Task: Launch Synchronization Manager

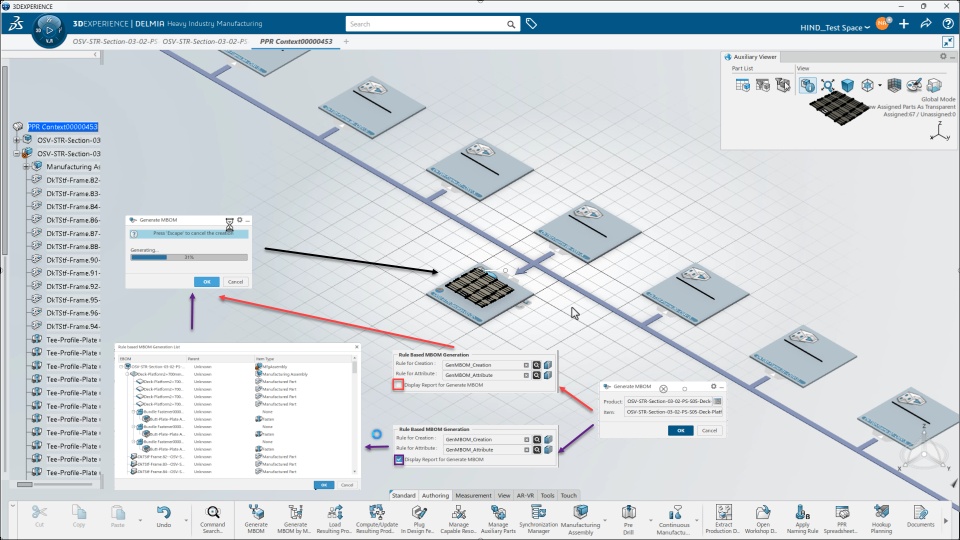Action: 538,518
